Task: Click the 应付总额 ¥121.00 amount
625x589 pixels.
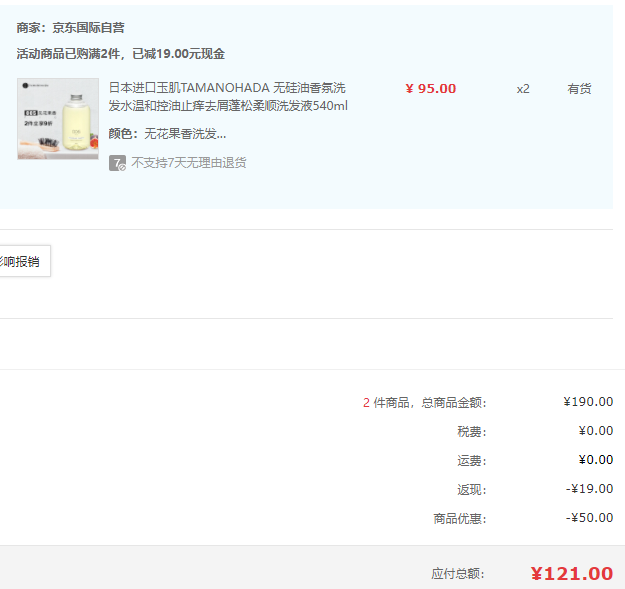Action: 572,574
